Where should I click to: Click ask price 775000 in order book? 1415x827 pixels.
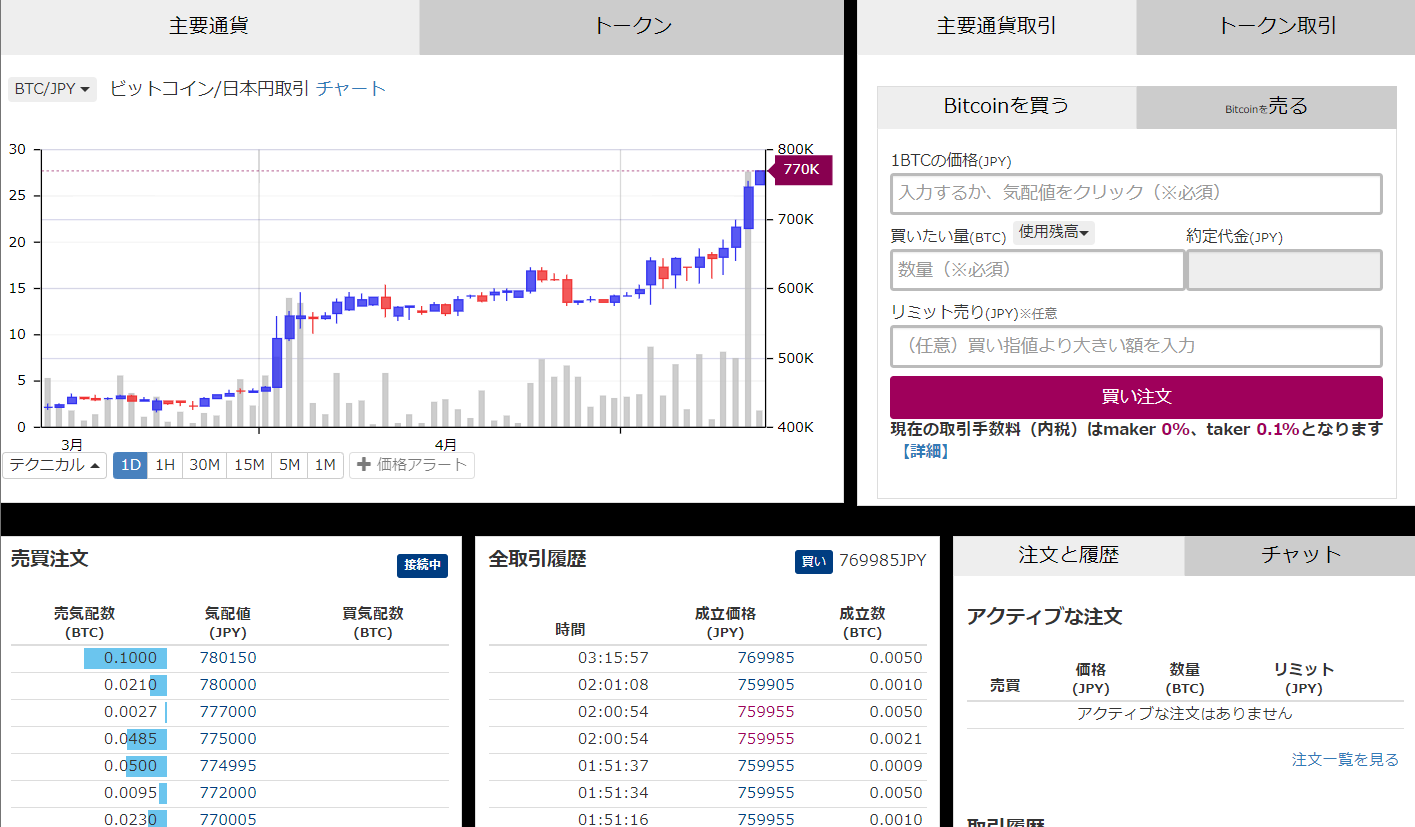228,739
